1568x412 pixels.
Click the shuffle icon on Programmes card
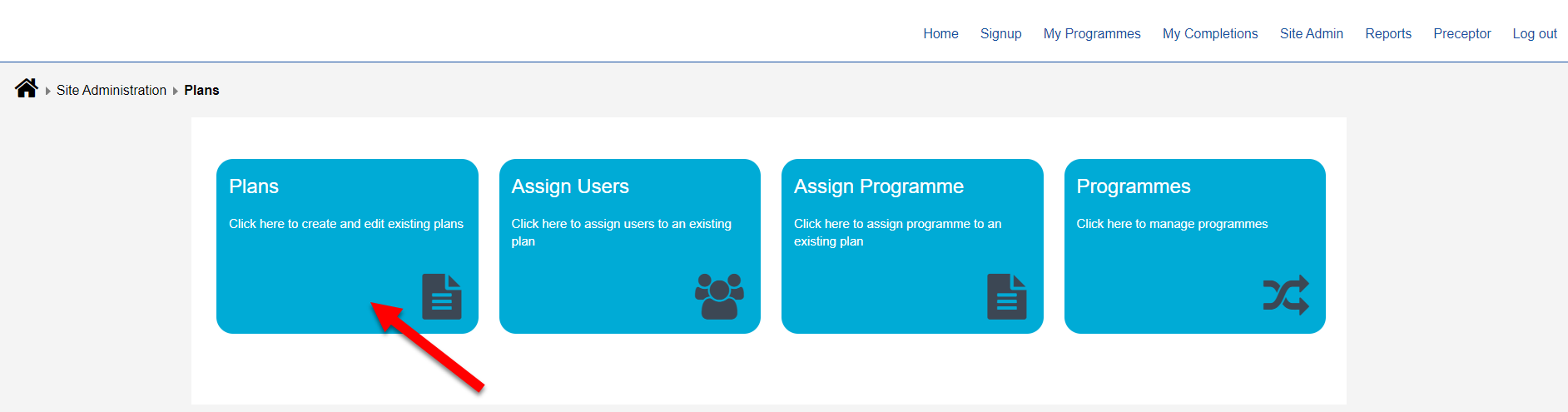tap(1286, 295)
